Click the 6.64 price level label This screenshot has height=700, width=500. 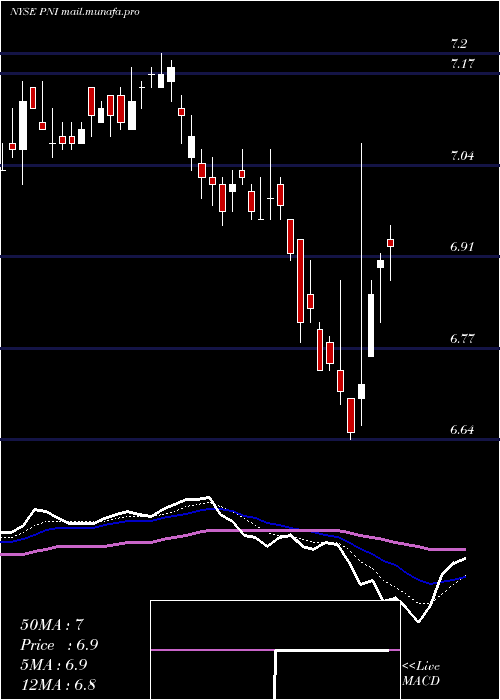[462, 430]
